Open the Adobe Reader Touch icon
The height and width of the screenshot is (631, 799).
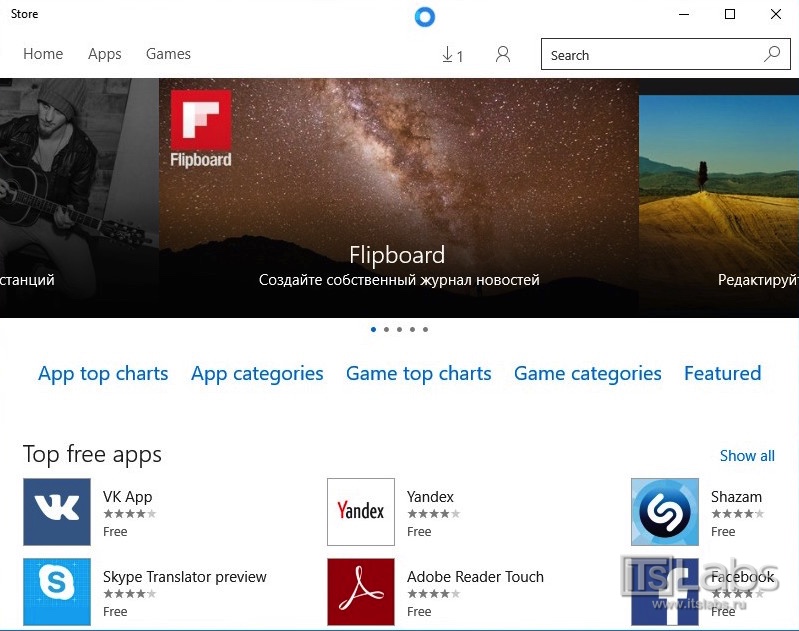click(x=361, y=592)
